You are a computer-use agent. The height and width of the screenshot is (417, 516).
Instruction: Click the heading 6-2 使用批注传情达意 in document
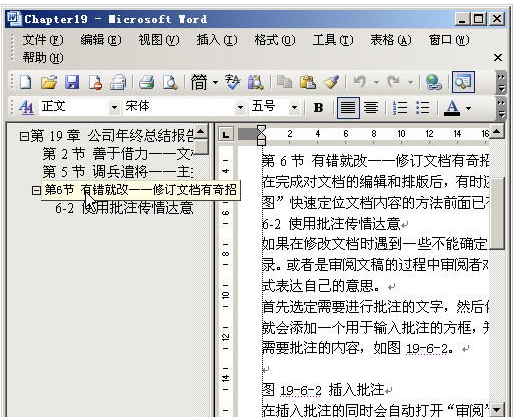[x=331, y=224]
